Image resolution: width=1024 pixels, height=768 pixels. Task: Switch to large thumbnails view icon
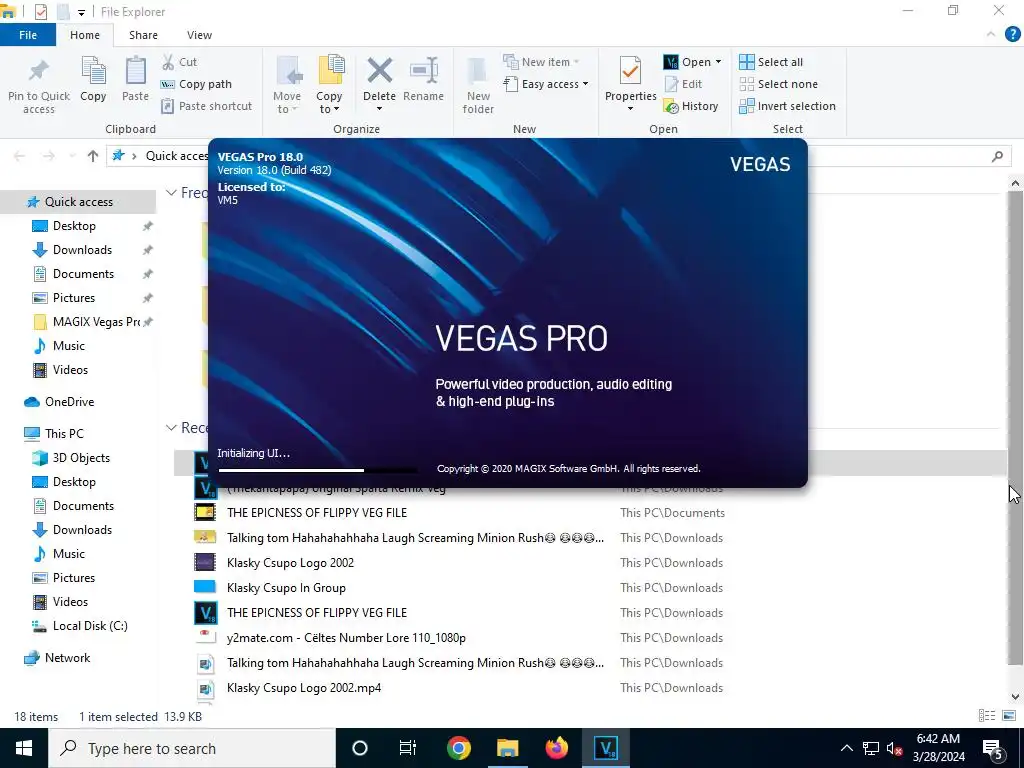pos(1009,716)
